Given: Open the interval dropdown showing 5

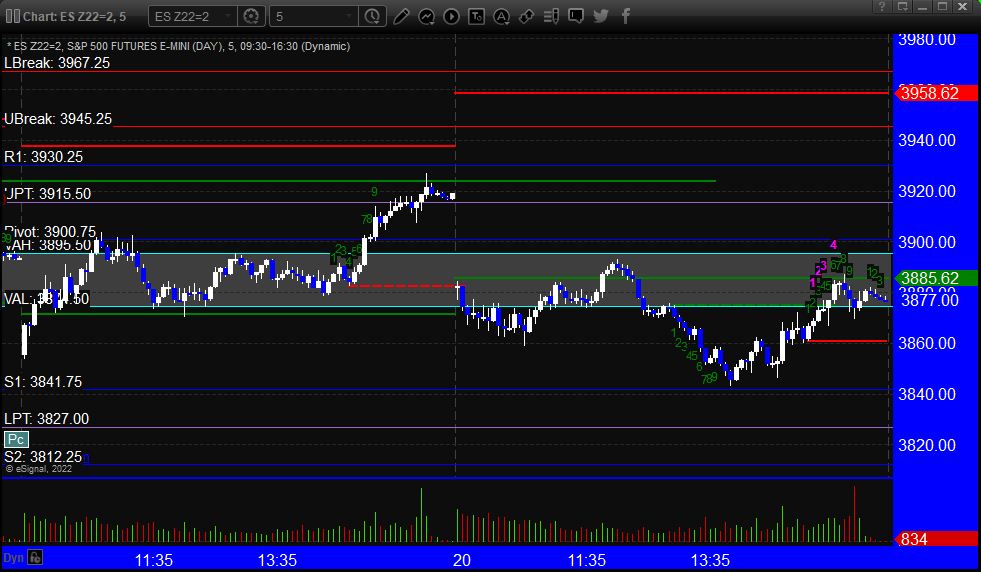Looking at the screenshot, I should tap(313, 16).
